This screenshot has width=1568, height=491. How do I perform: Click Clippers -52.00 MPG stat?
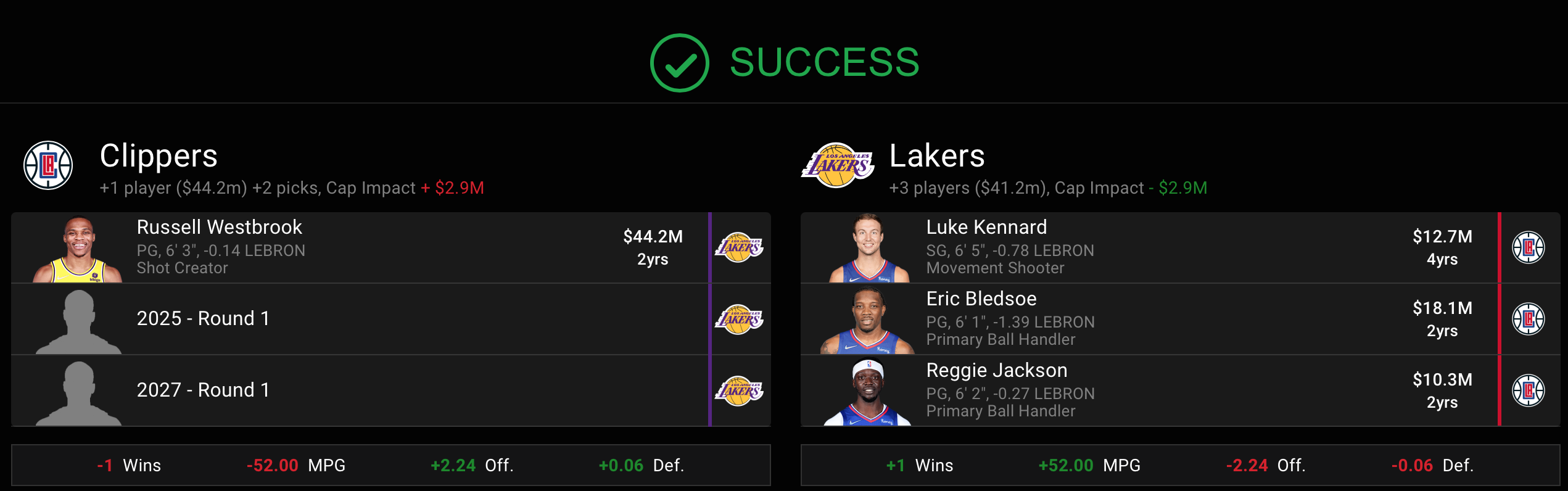point(296,465)
